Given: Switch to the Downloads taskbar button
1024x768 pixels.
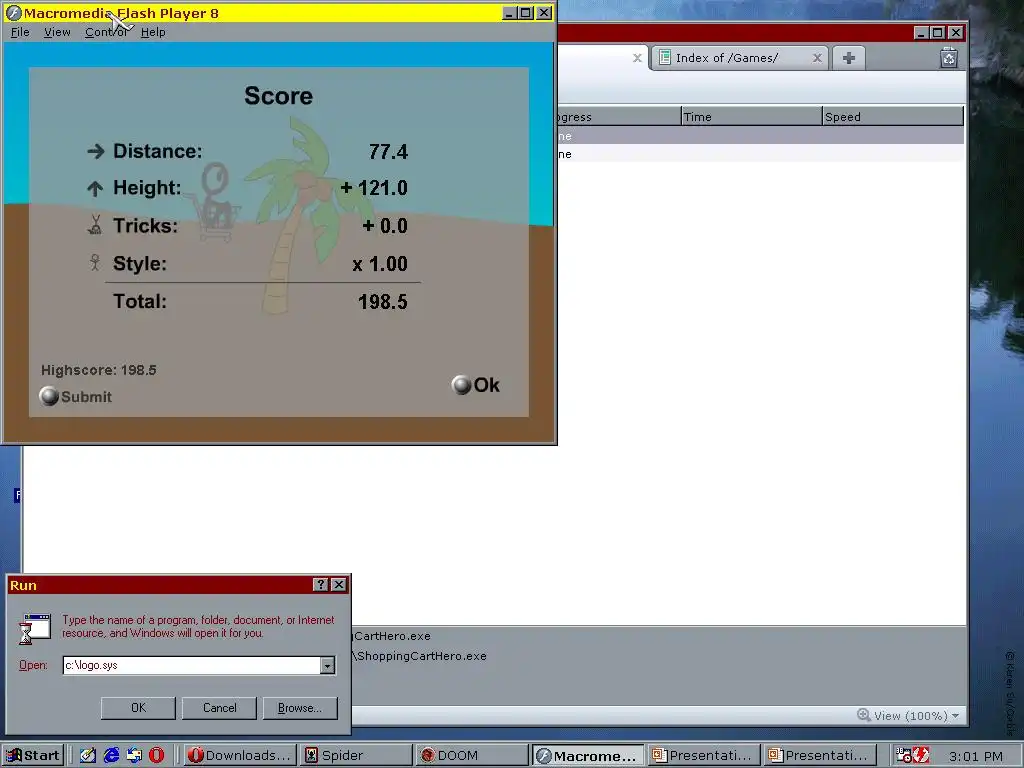Looking at the screenshot, I should pyautogui.click(x=240, y=756).
